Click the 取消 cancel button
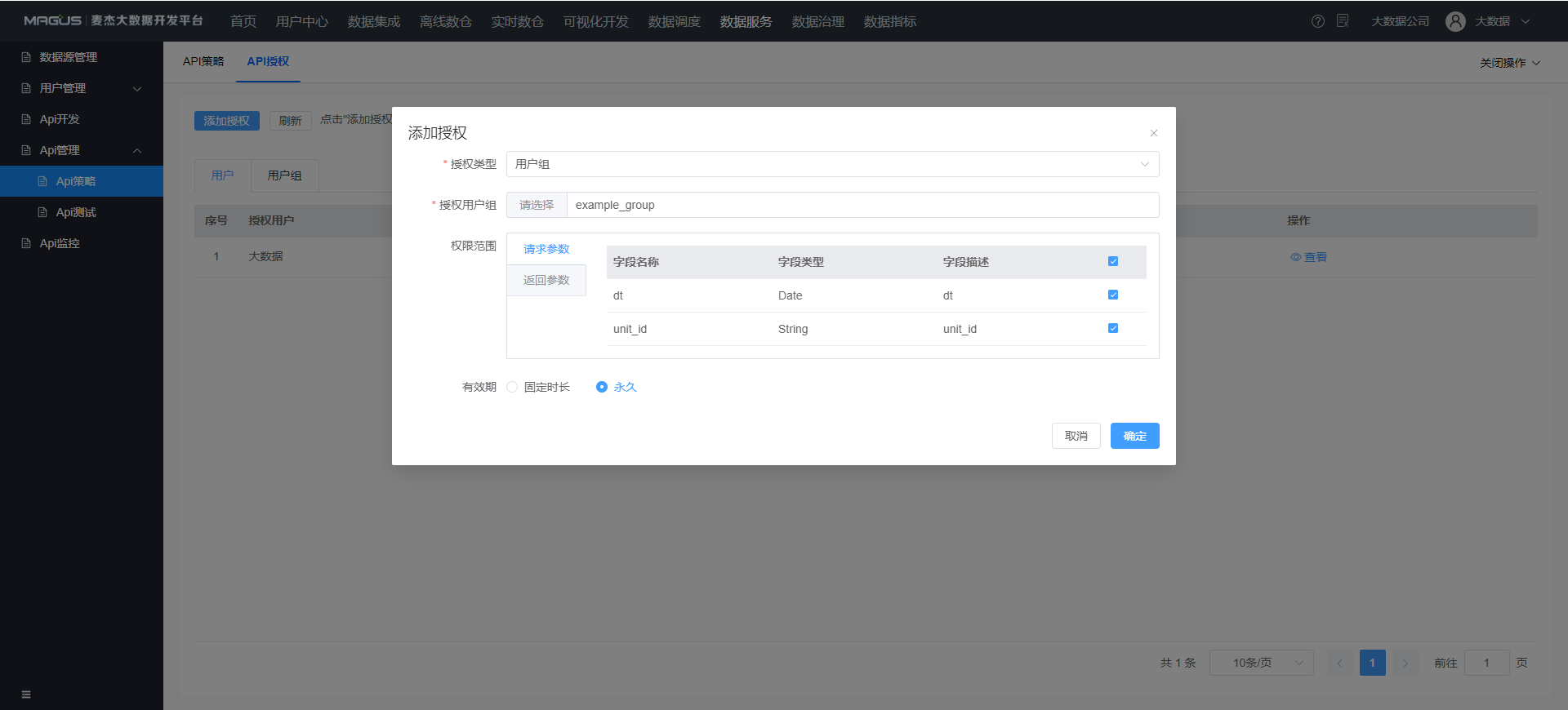1568x710 pixels. (x=1076, y=436)
